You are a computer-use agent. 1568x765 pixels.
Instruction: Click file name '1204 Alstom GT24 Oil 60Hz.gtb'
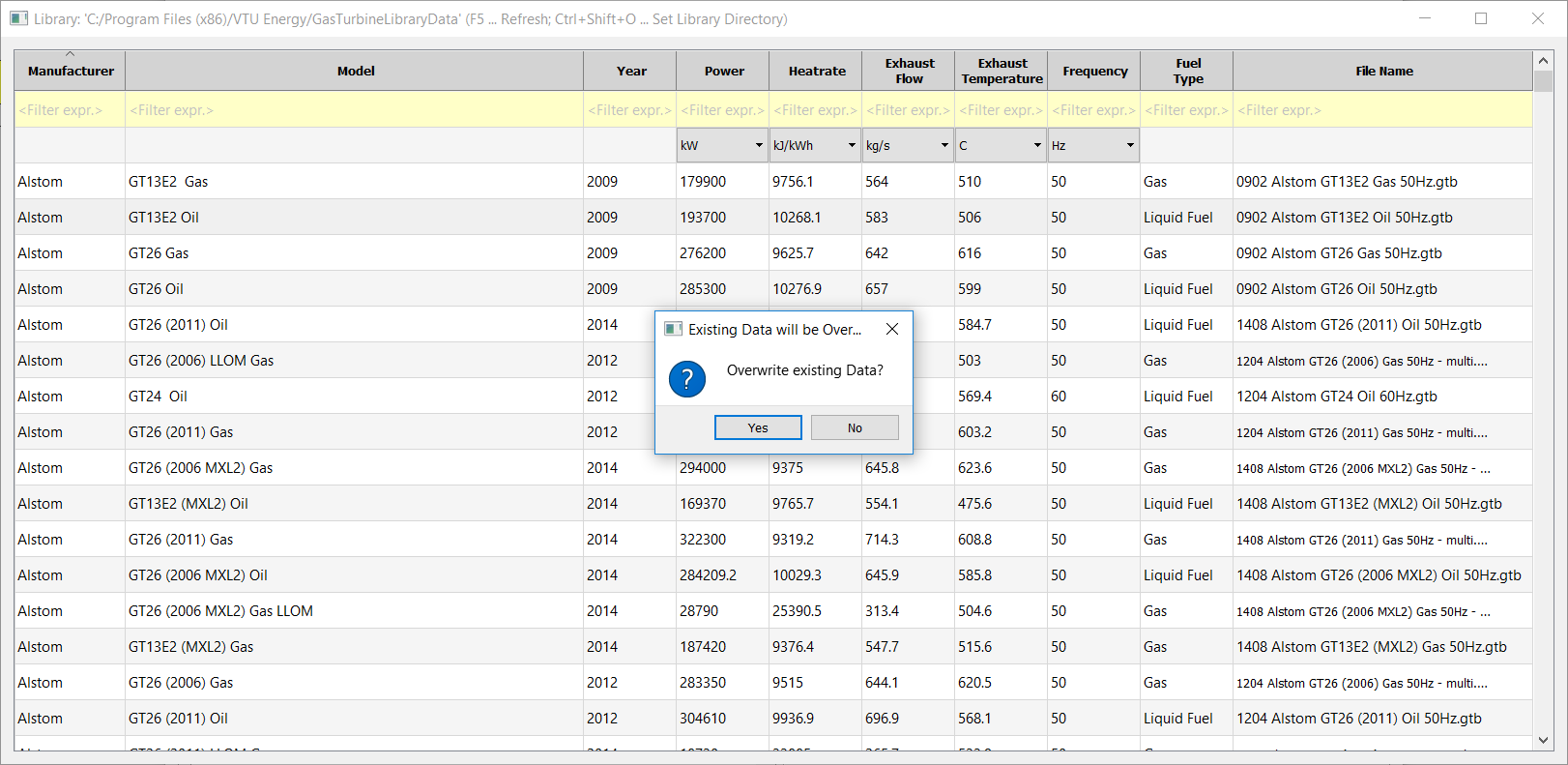tap(1336, 397)
